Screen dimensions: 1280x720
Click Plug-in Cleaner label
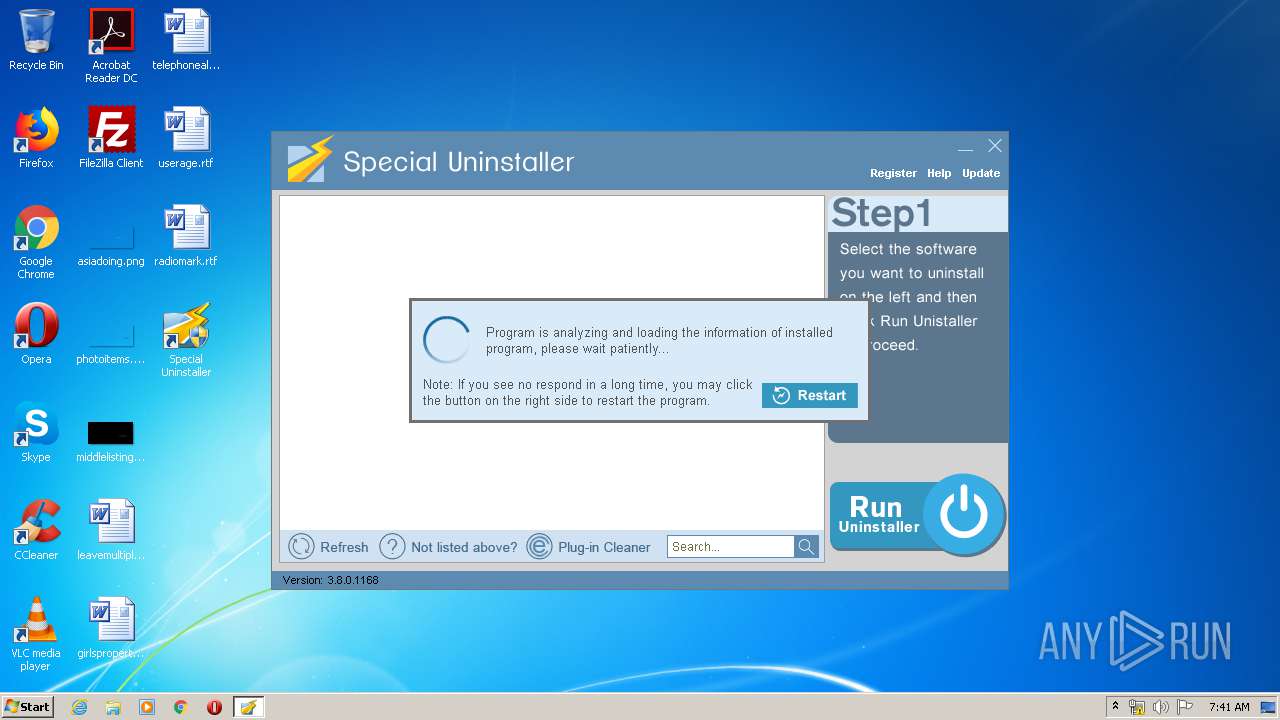click(604, 547)
